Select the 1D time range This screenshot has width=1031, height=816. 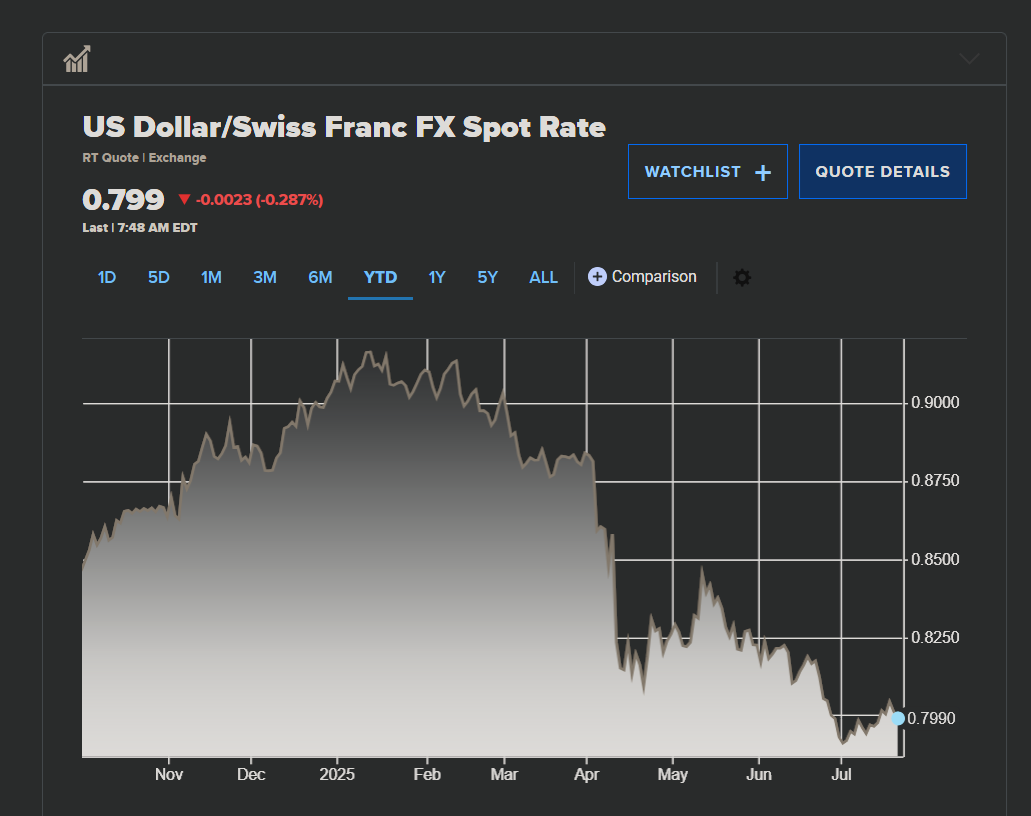(107, 277)
